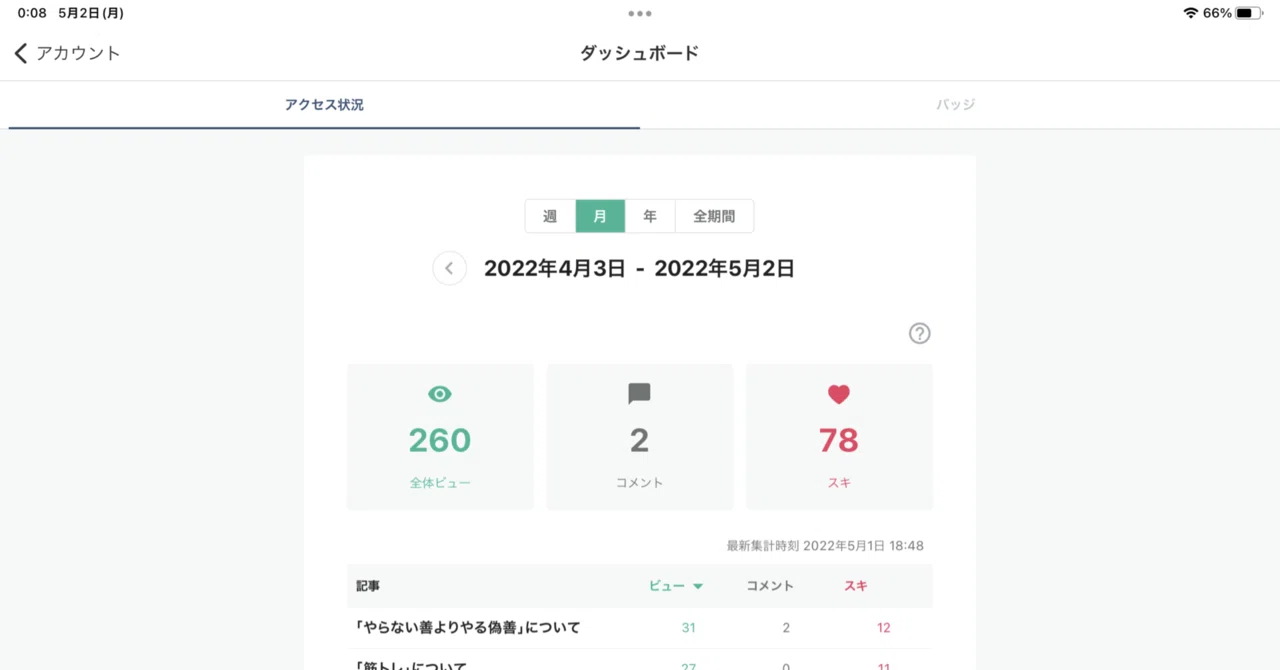Click the 31 views cell
Image resolution: width=1280 pixels, height=670 pixels.
point(688,628)
